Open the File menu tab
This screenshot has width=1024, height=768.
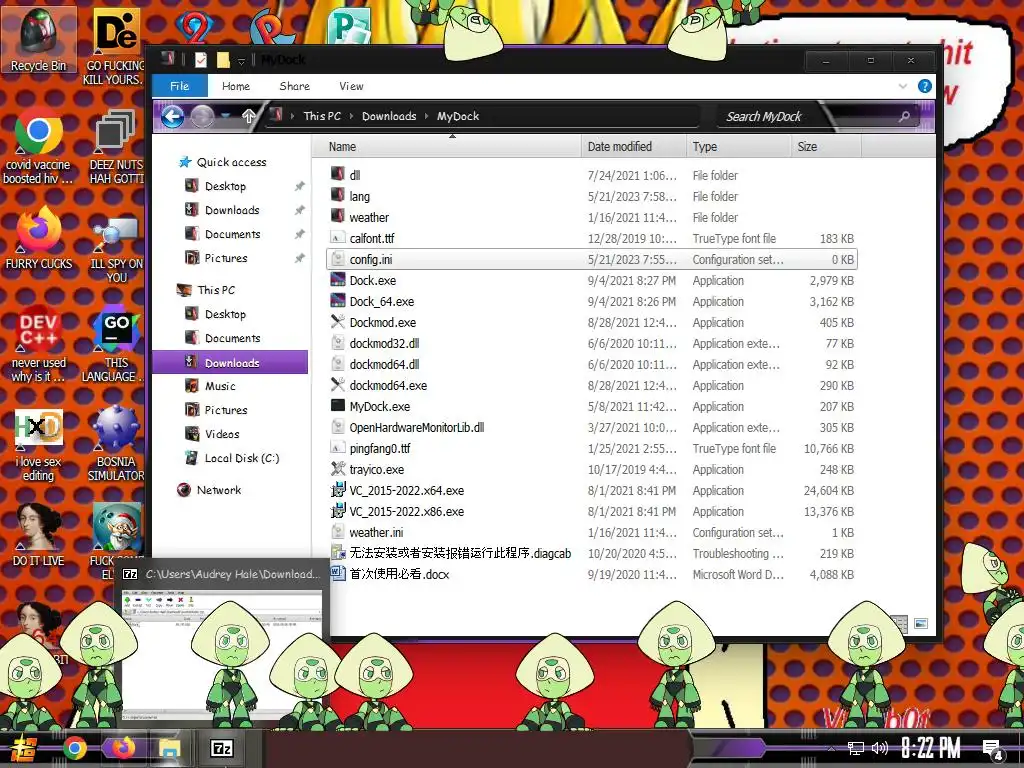click(180, 86)
